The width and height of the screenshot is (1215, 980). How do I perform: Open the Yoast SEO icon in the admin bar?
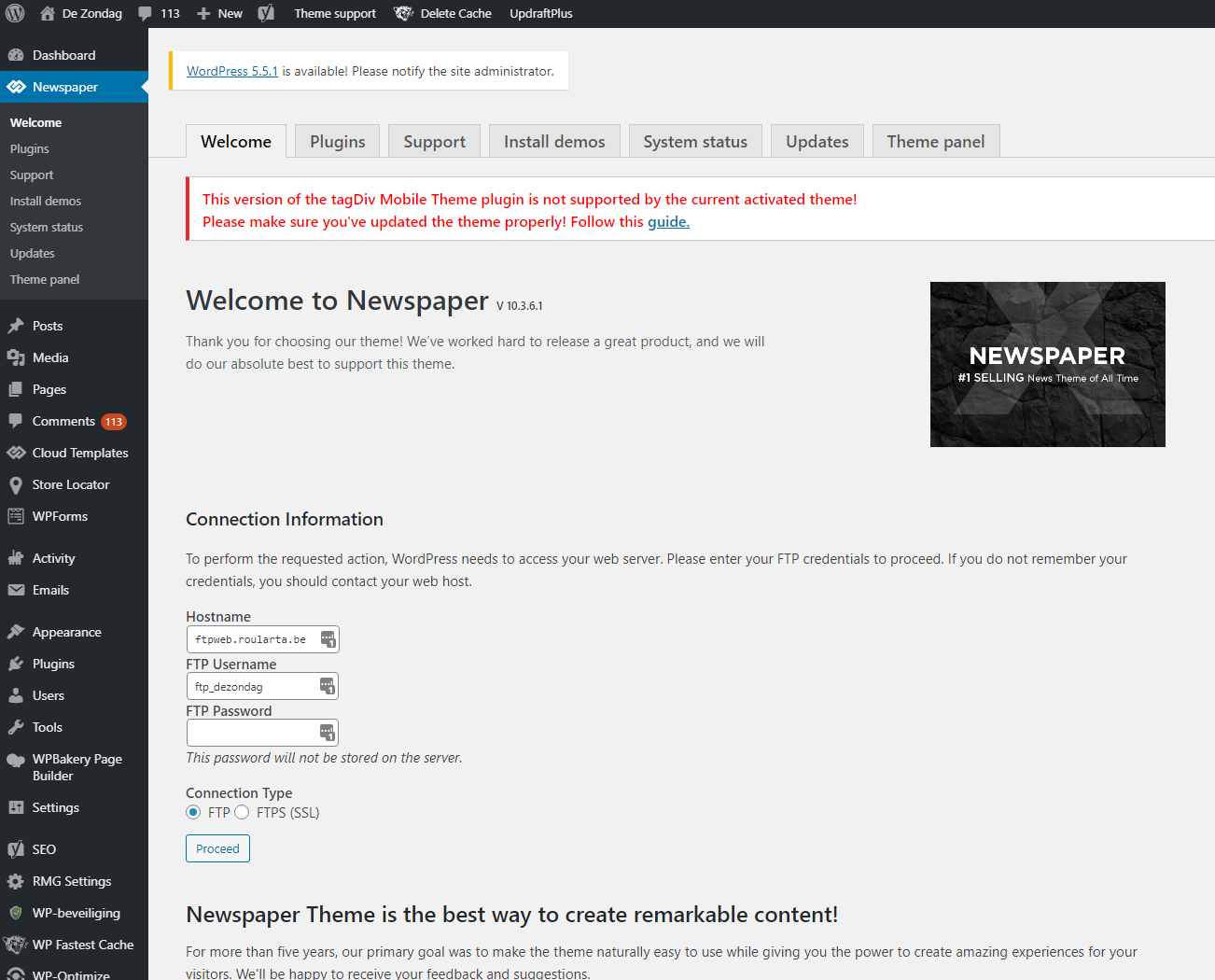coord(266,13)
